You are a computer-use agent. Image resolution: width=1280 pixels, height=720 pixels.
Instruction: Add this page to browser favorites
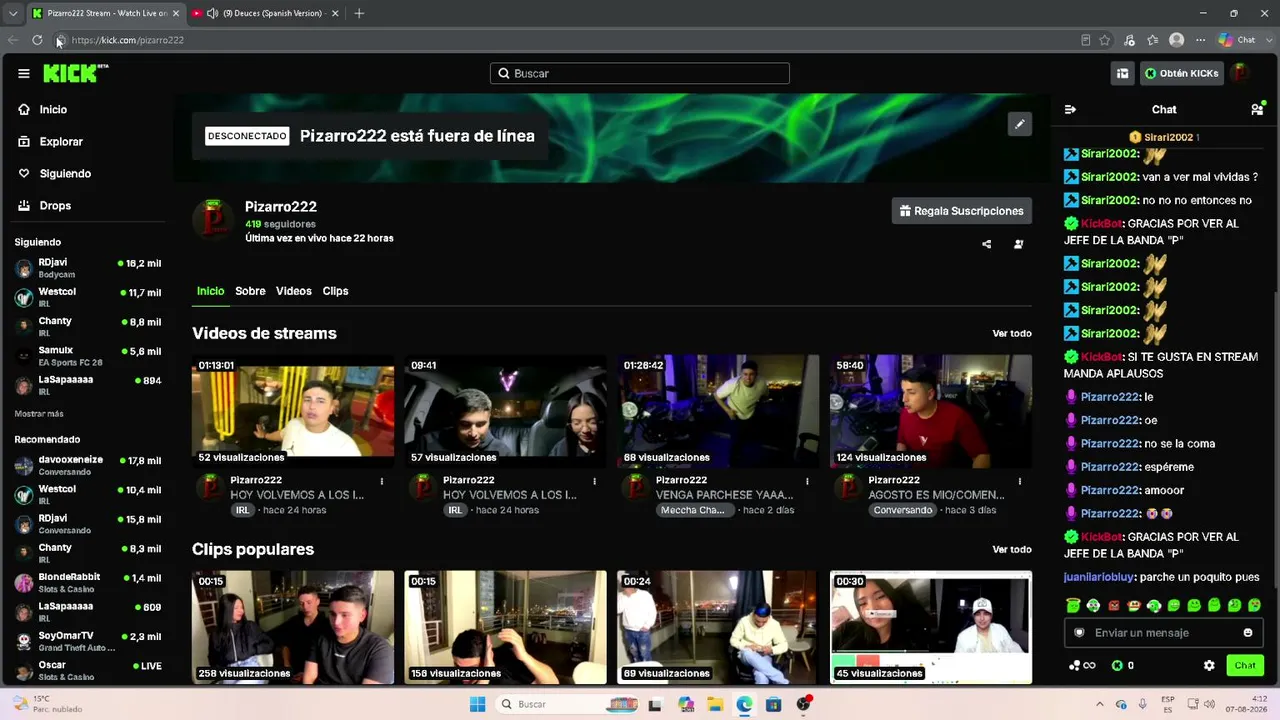coord(1105,40)
